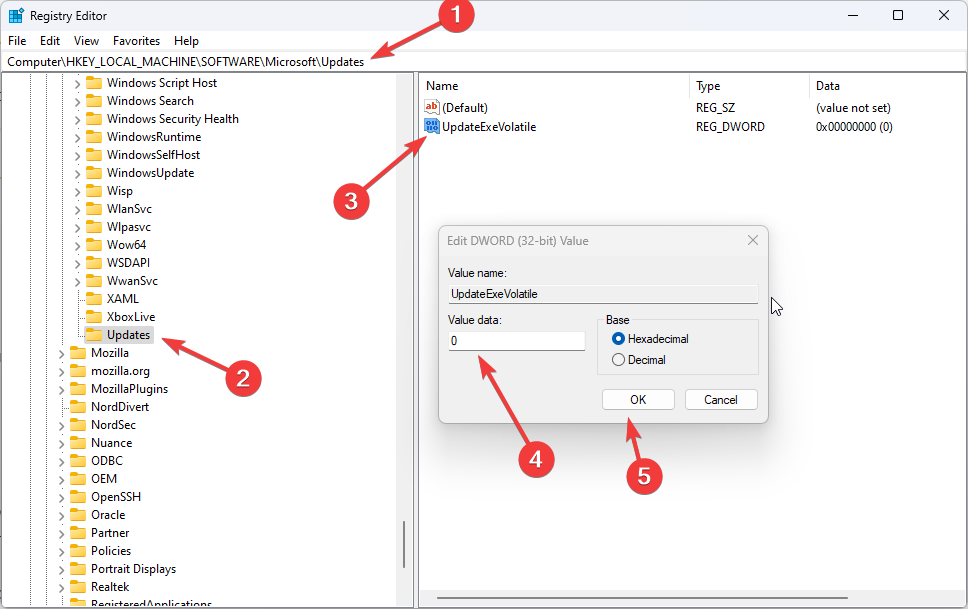Click the XboxLive folder icon
The width and height of the screenshot is (968, 609).
(94, 317)
